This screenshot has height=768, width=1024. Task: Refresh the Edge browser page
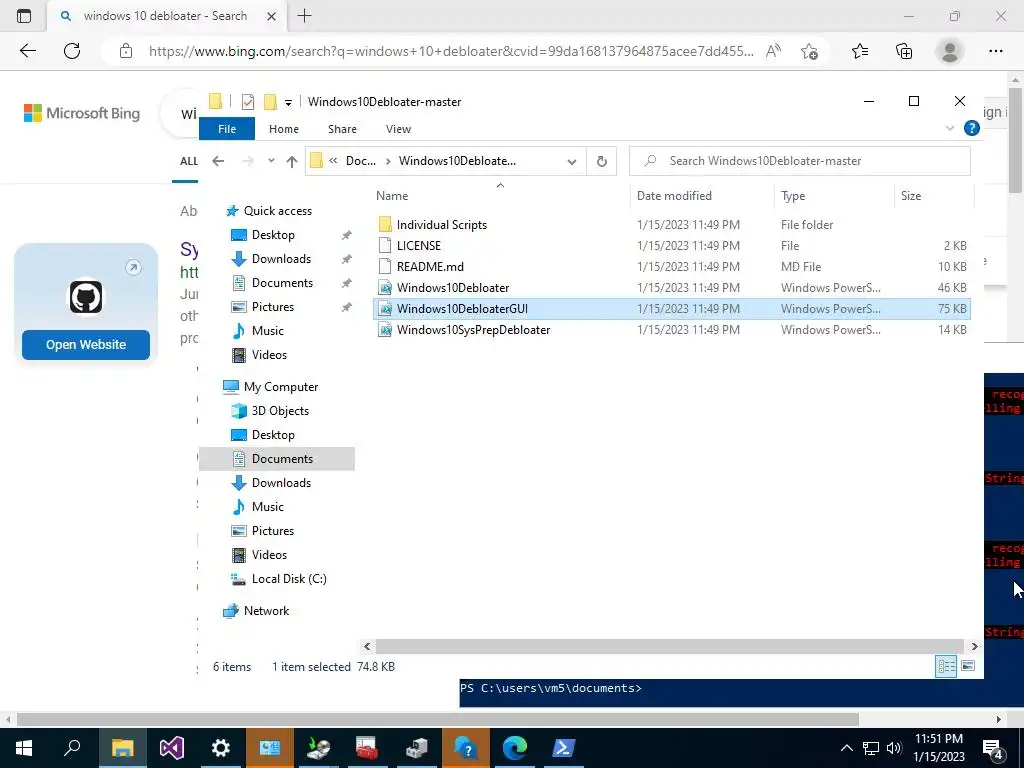point(72,51)
